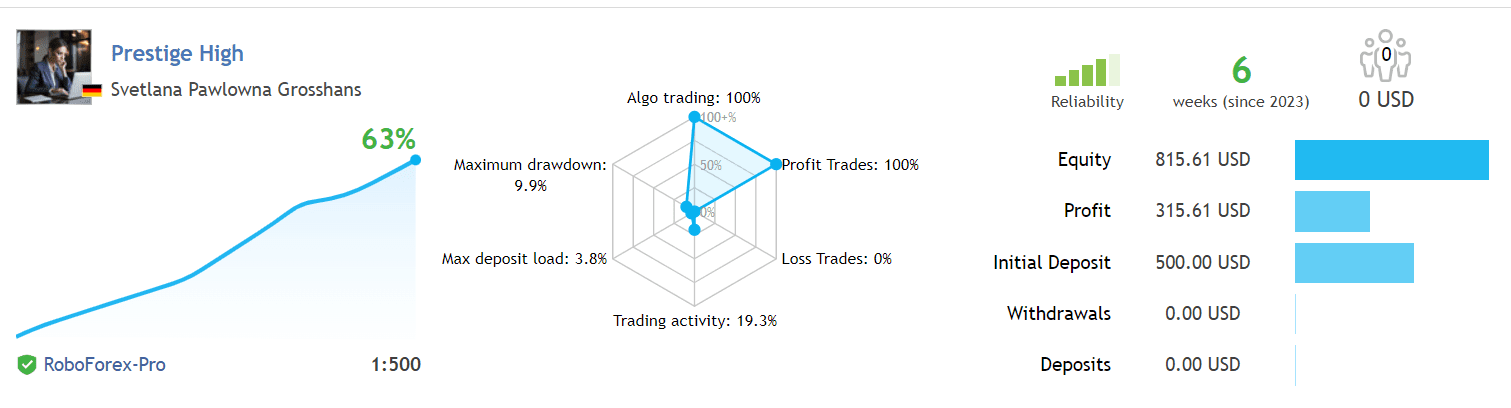Click the green verified shield icon
1511x408 pixels.
pyautogui.click(x=27, y=365)
